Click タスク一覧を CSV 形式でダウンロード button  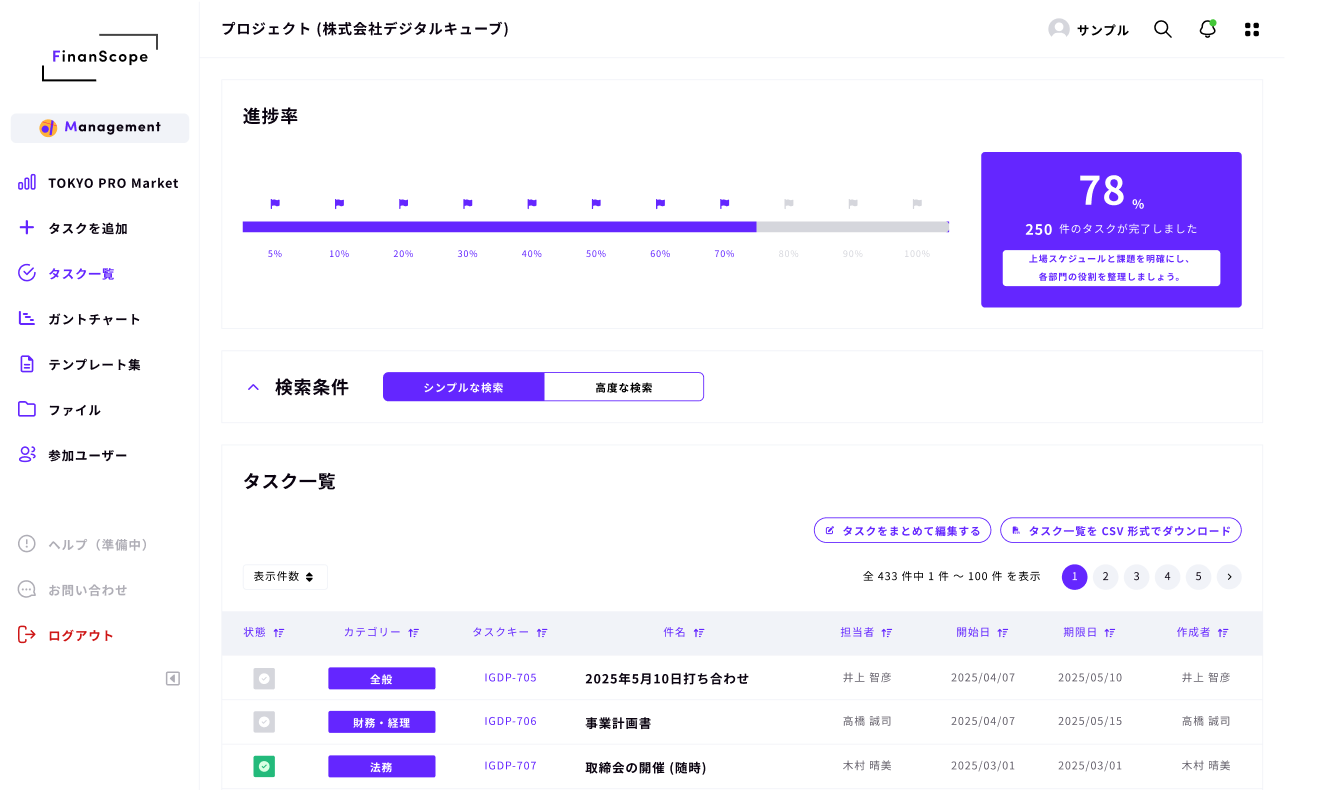(1121, 530)
